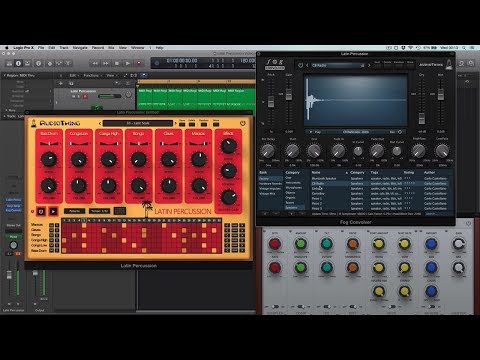Click the Pitch fader in Fog Convolver
480x360 pixels.
[271, 102]
